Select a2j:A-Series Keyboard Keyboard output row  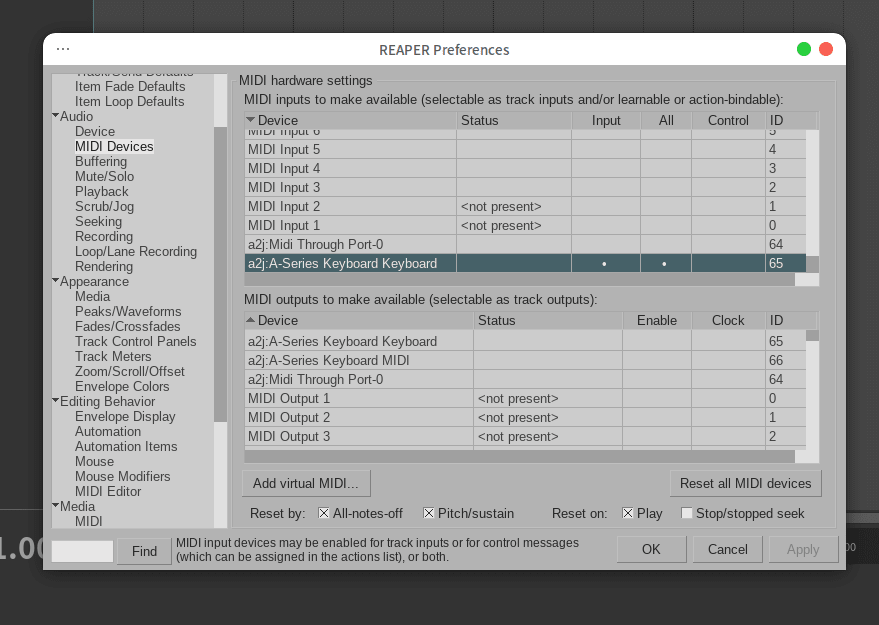(525, 341)
